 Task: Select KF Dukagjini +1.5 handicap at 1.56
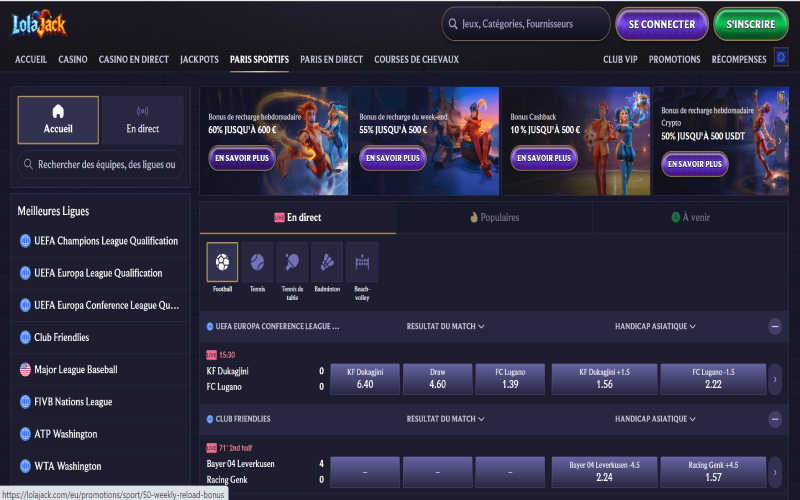(x=604, y=379)
